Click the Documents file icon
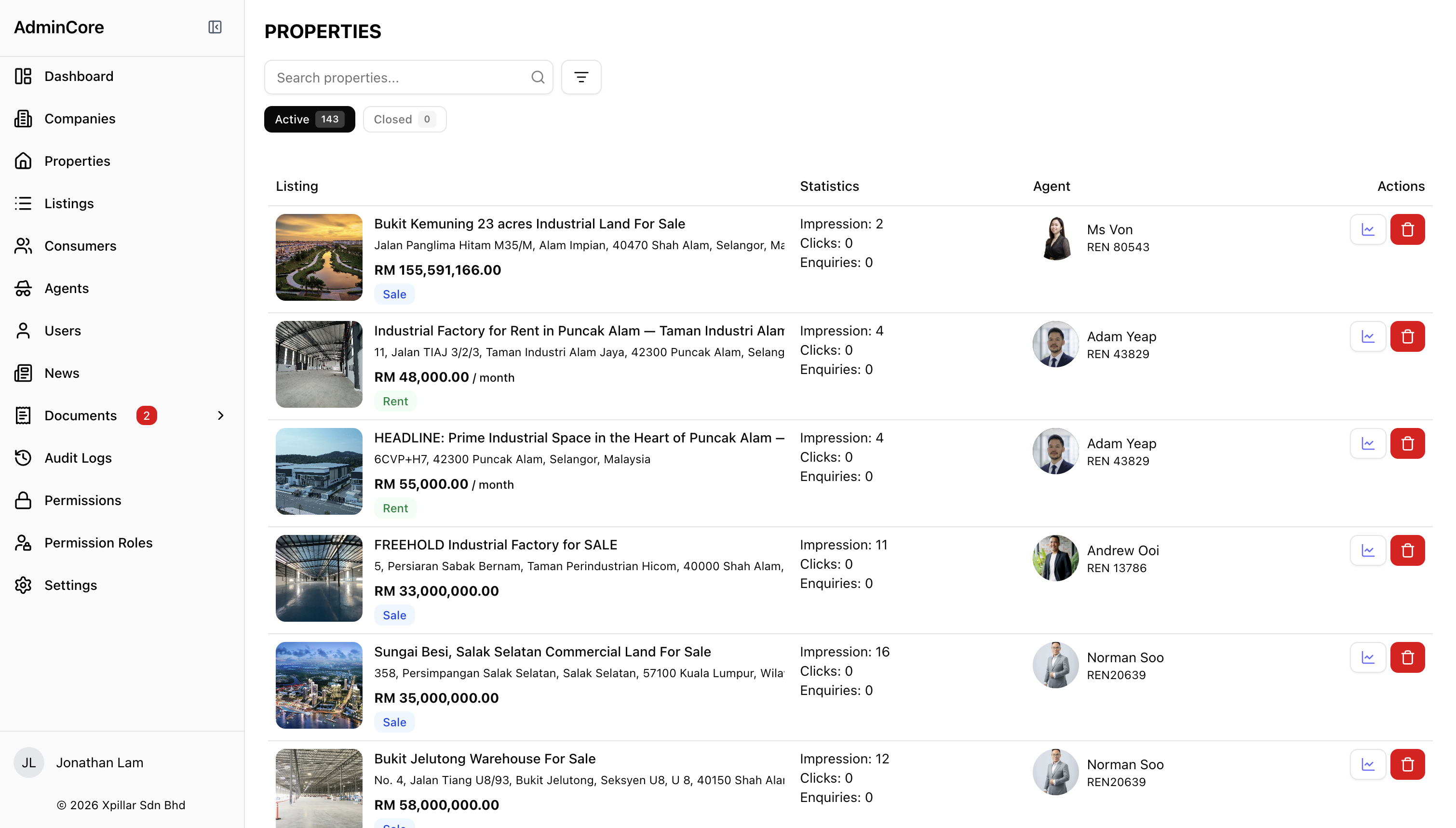This screenshot has width=1456, height=828. coord(23,415)
